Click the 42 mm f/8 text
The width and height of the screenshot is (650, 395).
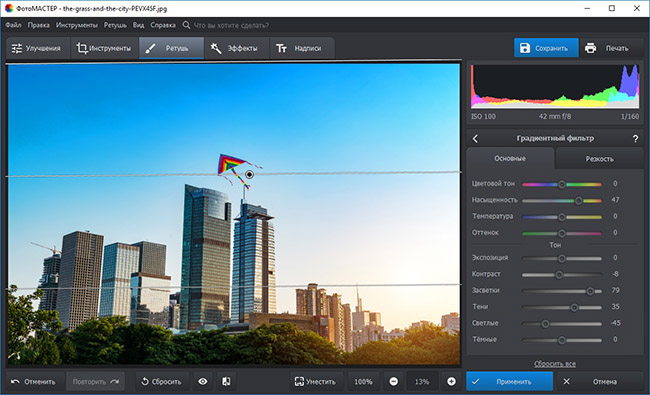pyautogui.click(x=555, y=116)
